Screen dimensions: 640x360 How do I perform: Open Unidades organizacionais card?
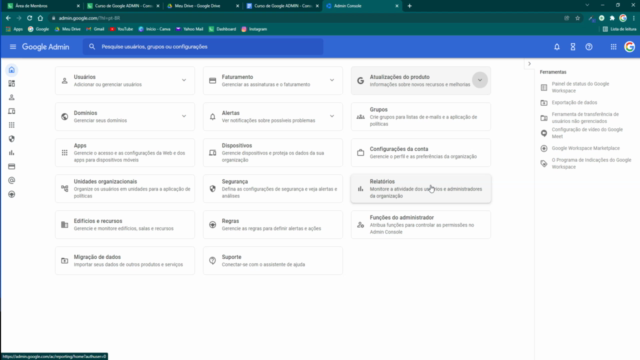click(x=125, y=189)
